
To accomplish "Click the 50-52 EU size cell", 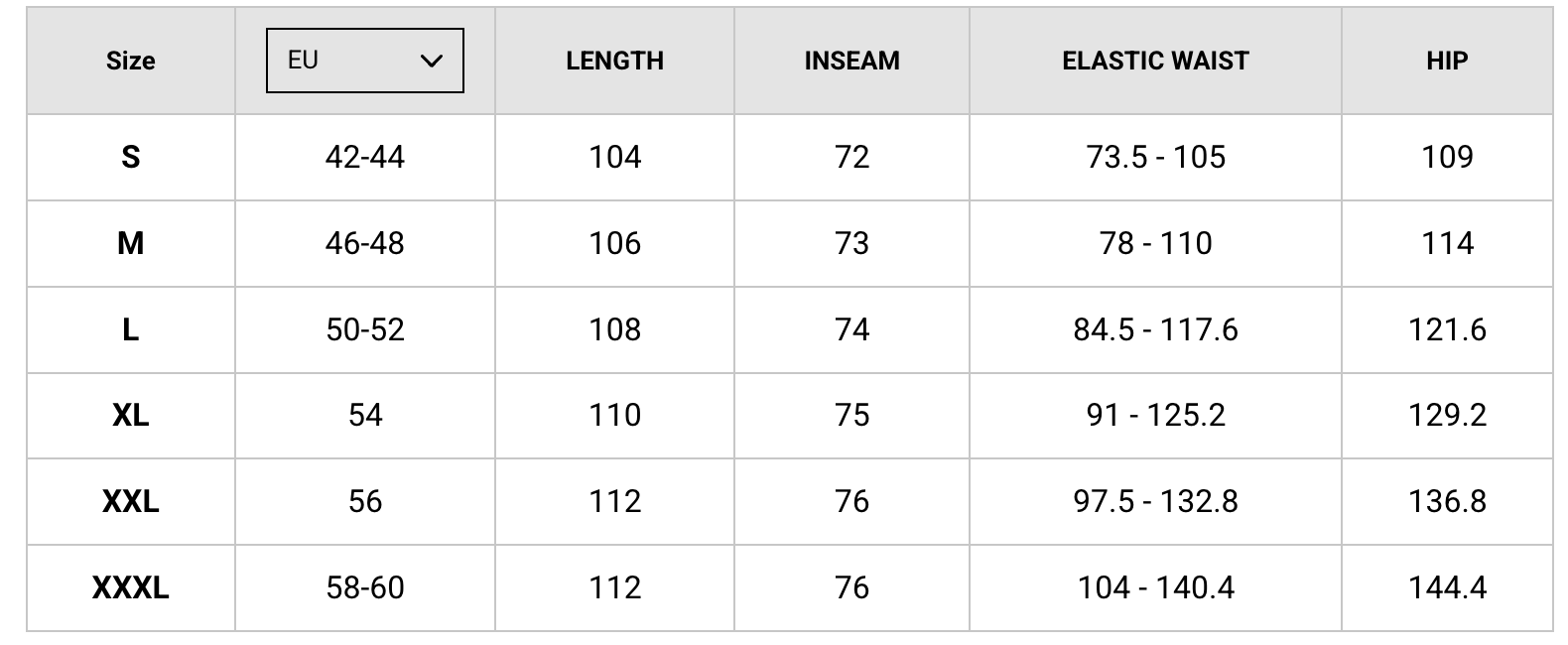I will point(364,329).
